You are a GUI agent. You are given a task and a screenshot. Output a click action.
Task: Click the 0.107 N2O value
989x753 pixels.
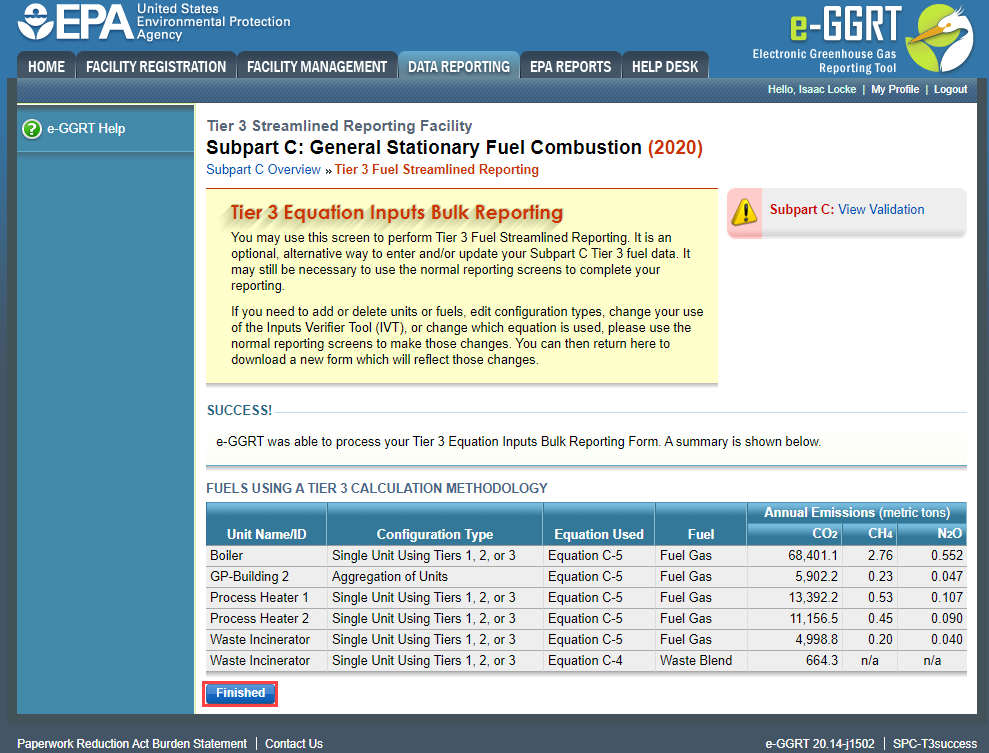(x=947, y=597)
